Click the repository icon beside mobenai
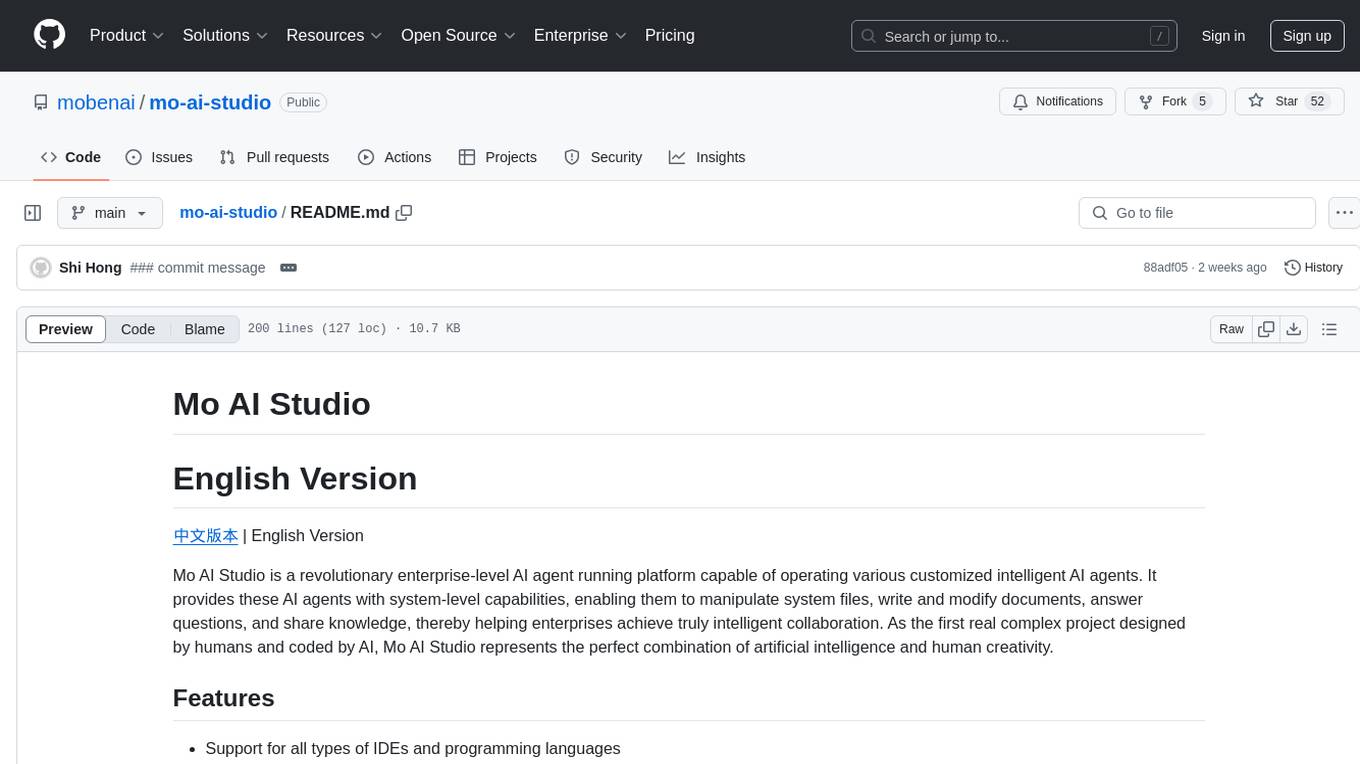 coord(40,102)
